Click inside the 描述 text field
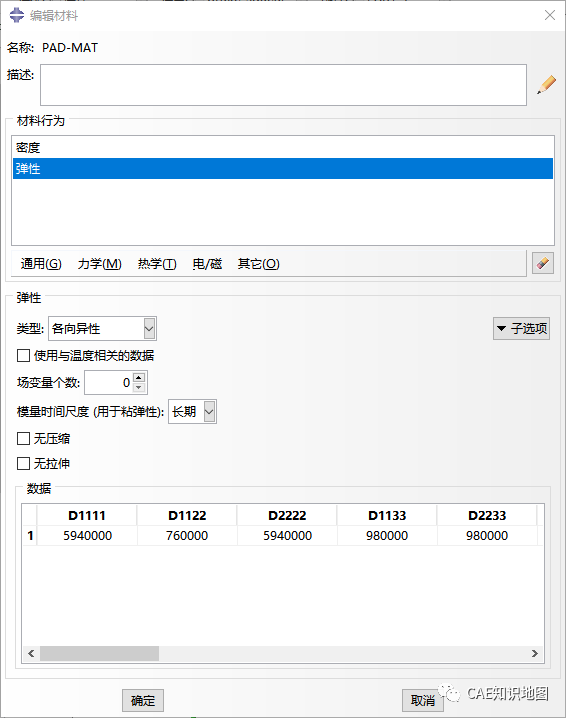This screenshot has height=718, width=566. [283, 85]
